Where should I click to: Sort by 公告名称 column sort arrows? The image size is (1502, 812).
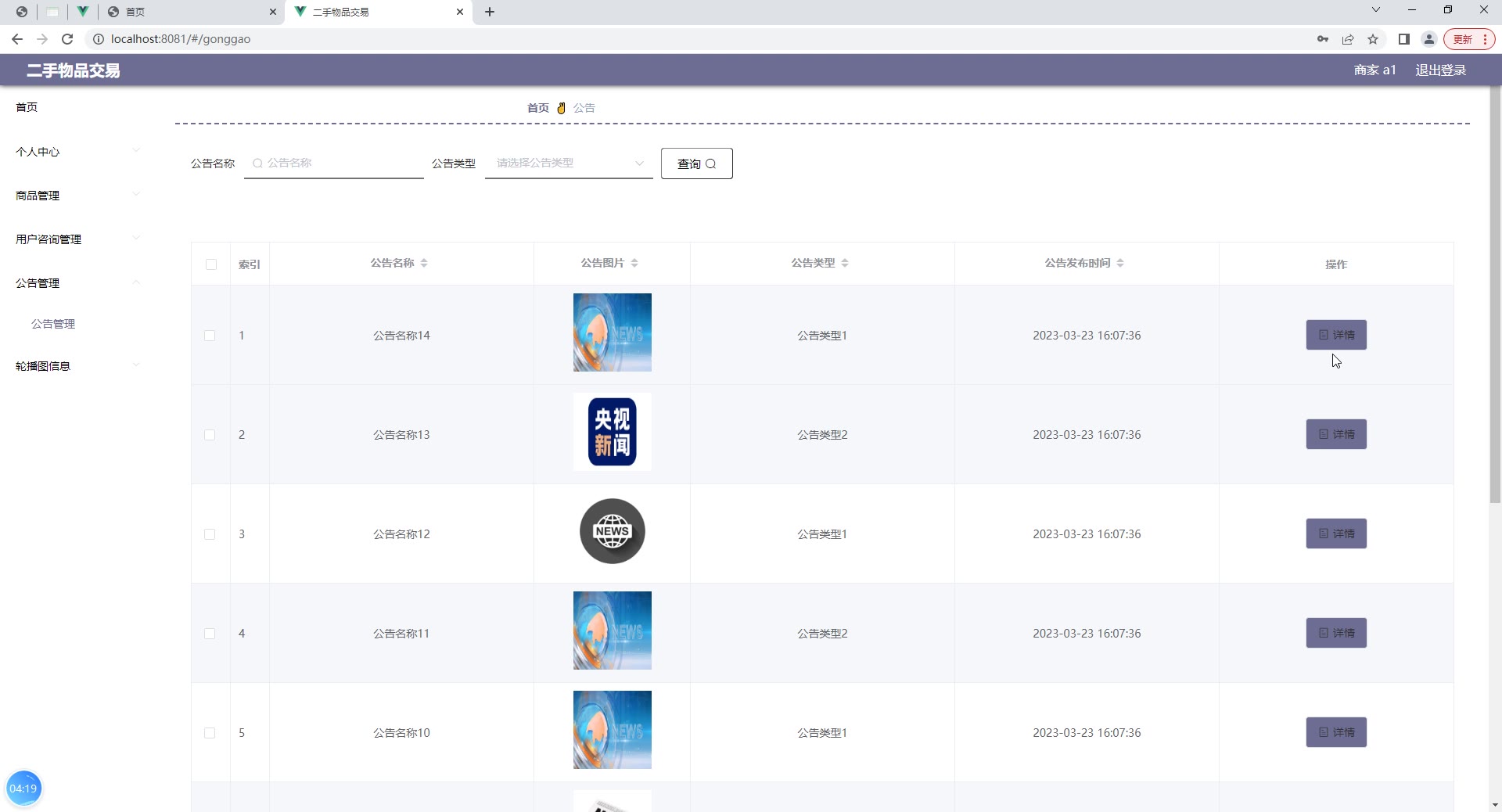[424, 264]
